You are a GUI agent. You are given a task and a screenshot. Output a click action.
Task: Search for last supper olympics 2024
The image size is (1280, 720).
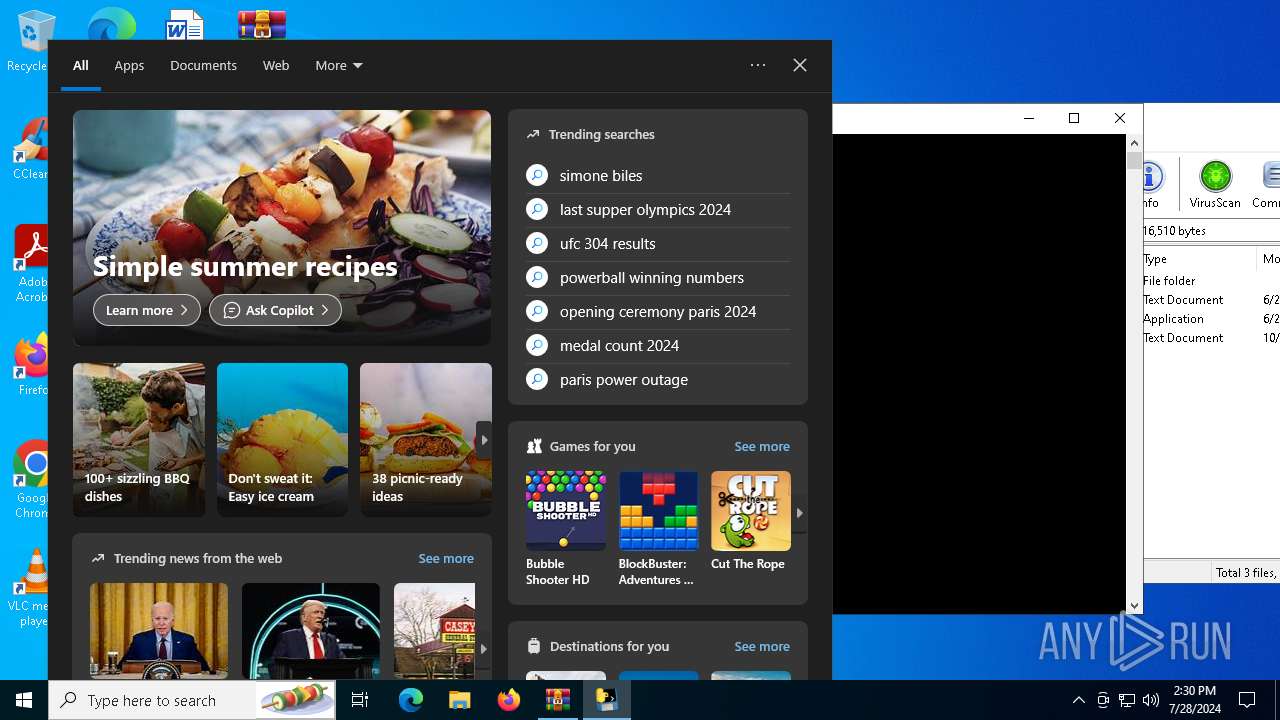click(657, 209)
